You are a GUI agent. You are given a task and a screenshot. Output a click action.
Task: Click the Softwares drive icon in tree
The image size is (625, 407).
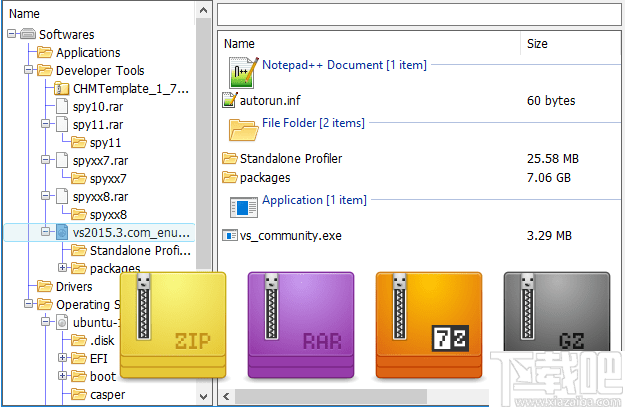pos(28,34)
